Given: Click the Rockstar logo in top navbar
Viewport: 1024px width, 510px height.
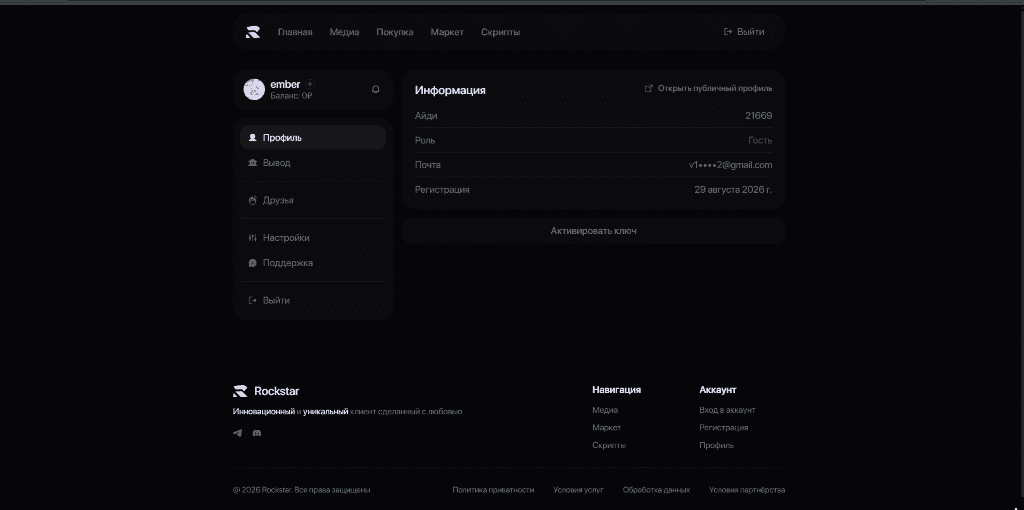Looking at the screenshot, I should pyautogui.click(x=253, y=32).
